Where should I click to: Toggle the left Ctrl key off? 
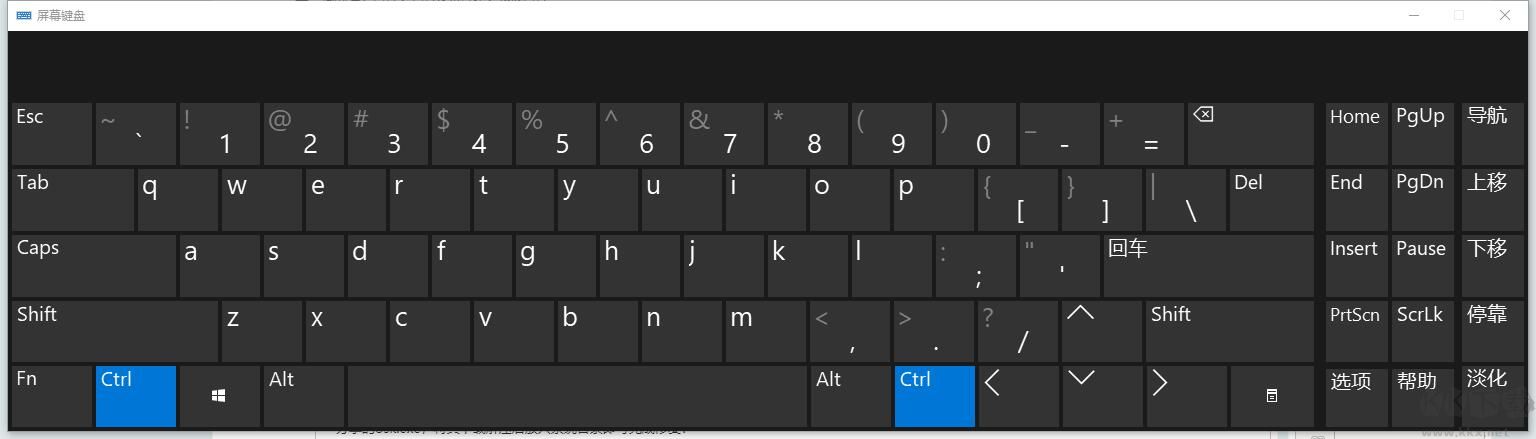click(x=136, y=396)
